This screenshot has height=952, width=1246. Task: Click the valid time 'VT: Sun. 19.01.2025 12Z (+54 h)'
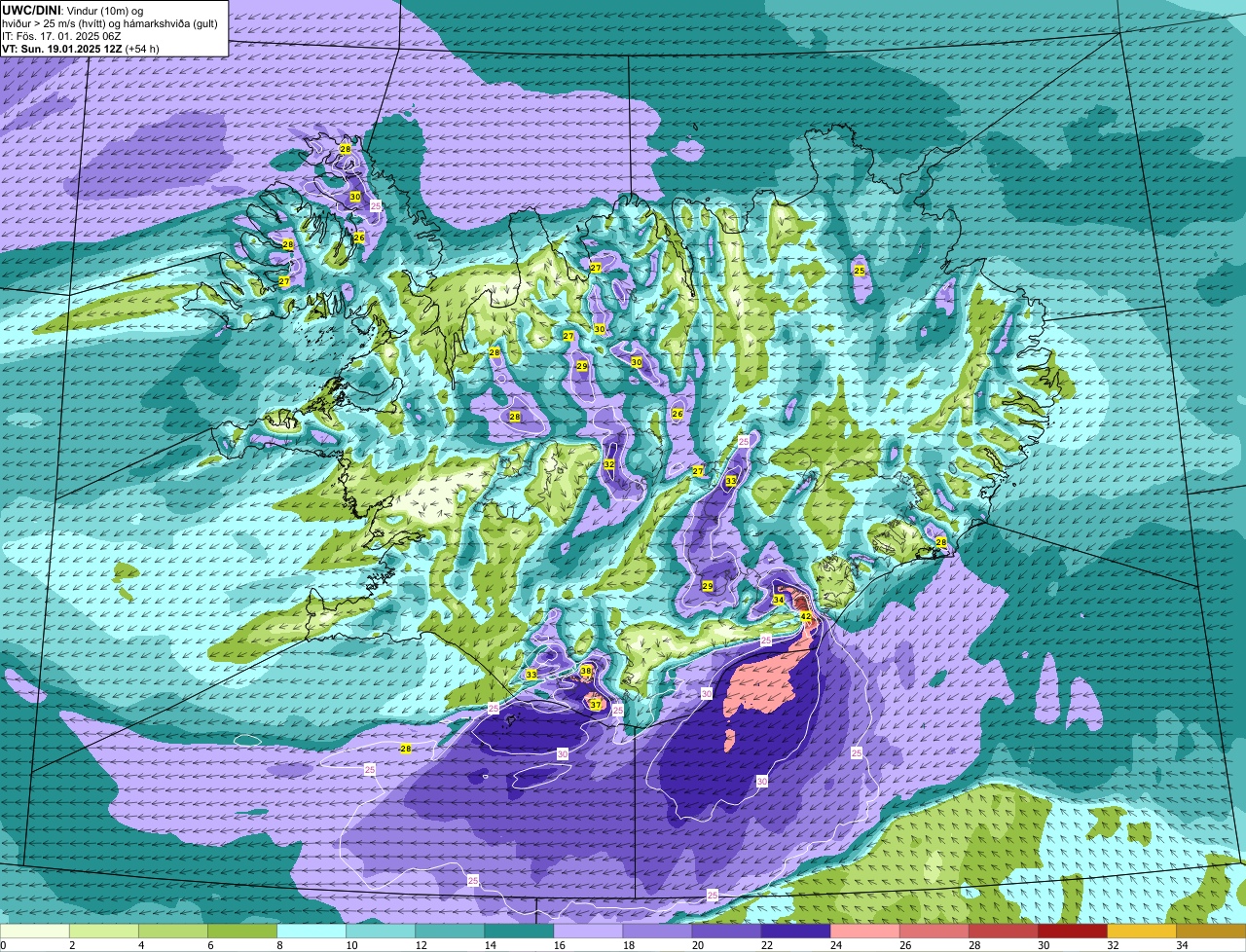pos(81,48)
